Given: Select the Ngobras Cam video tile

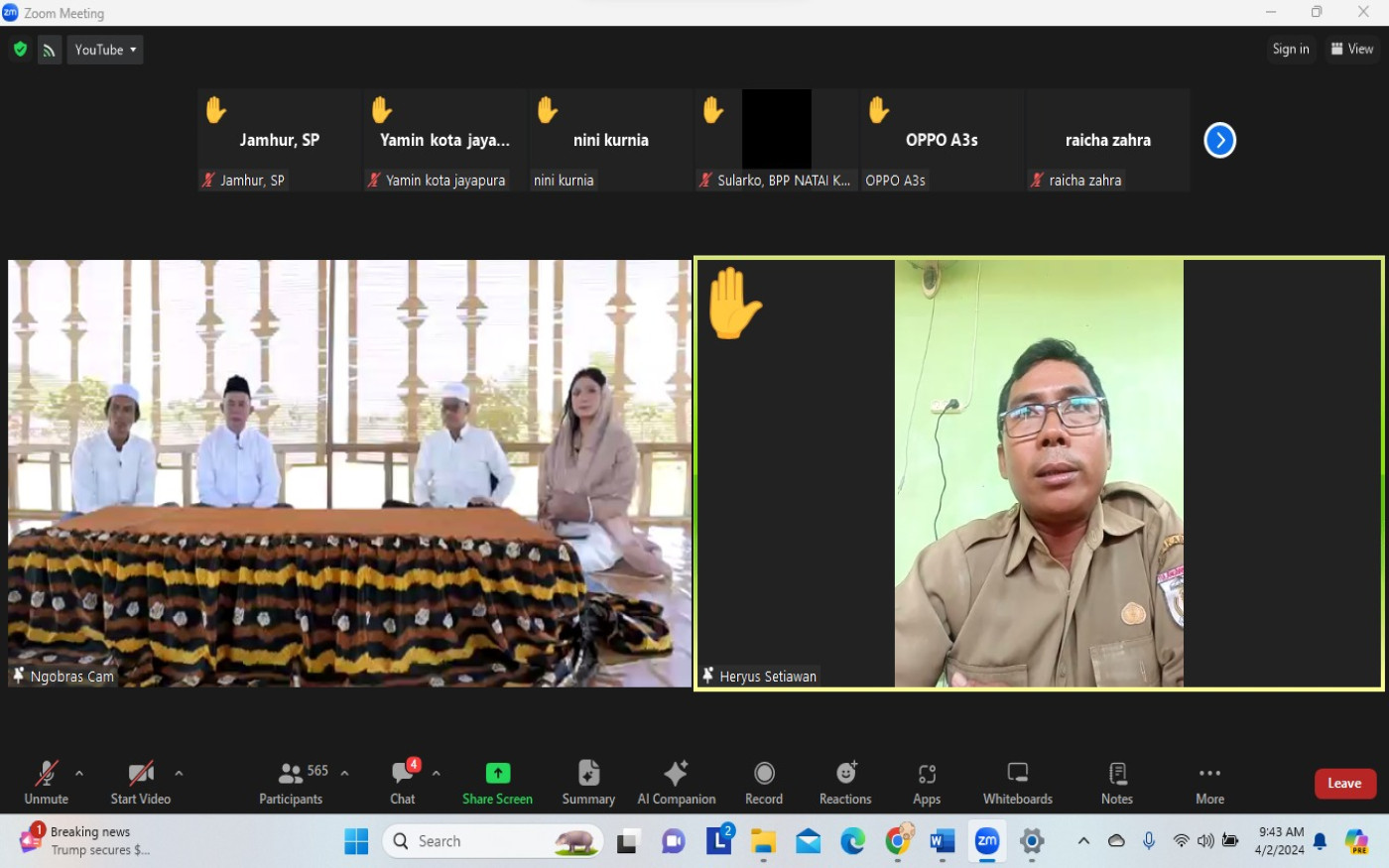Looking at the screenshot, I should (349, 473).
